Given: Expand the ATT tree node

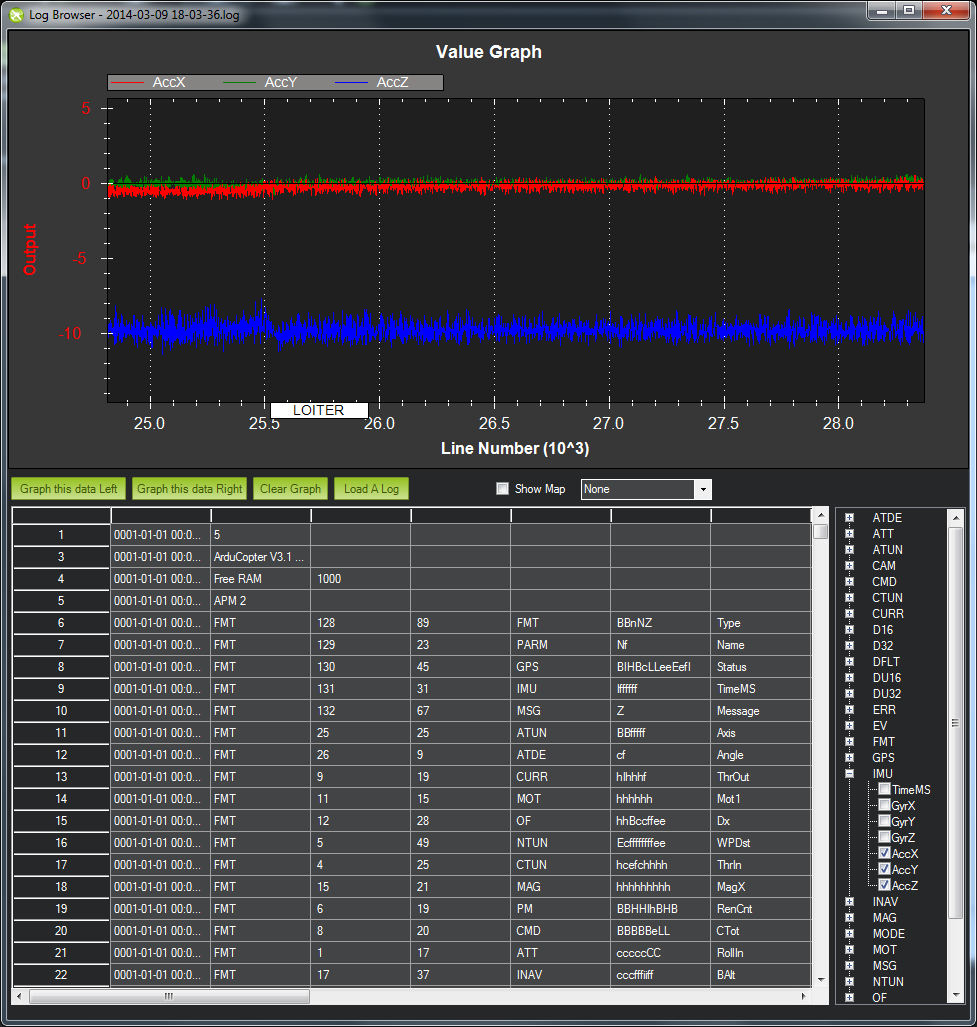Looking at the screenshot, I should (850, 533).
